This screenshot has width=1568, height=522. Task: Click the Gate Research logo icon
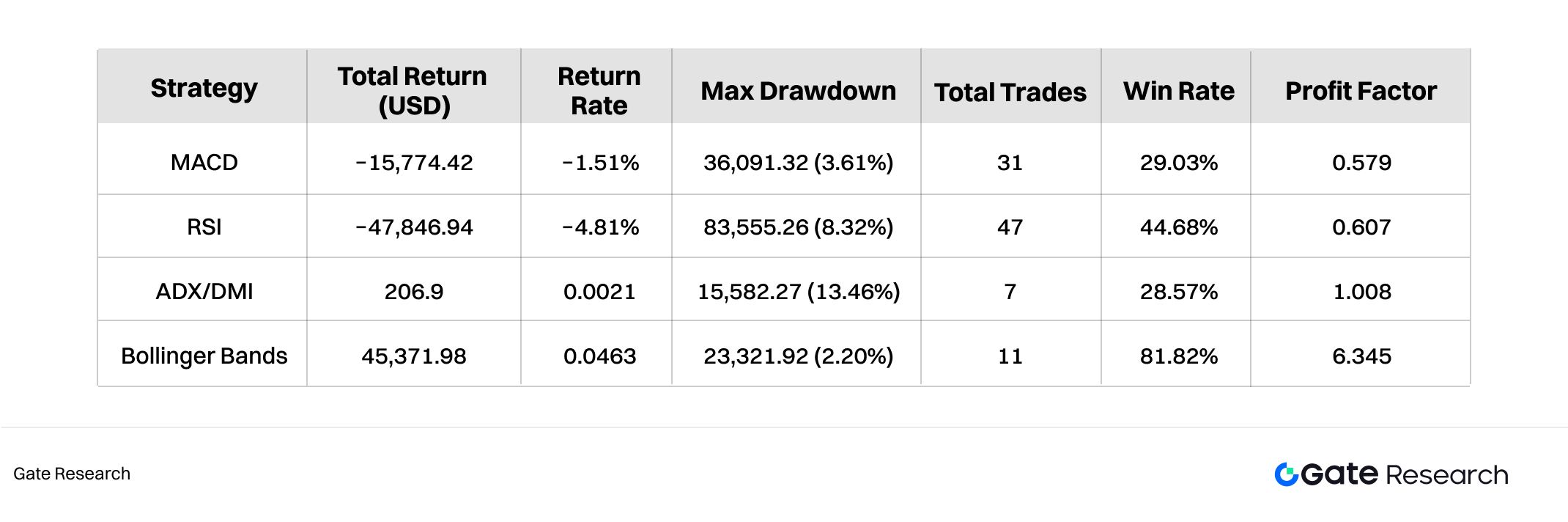(x=1286, y=474)
